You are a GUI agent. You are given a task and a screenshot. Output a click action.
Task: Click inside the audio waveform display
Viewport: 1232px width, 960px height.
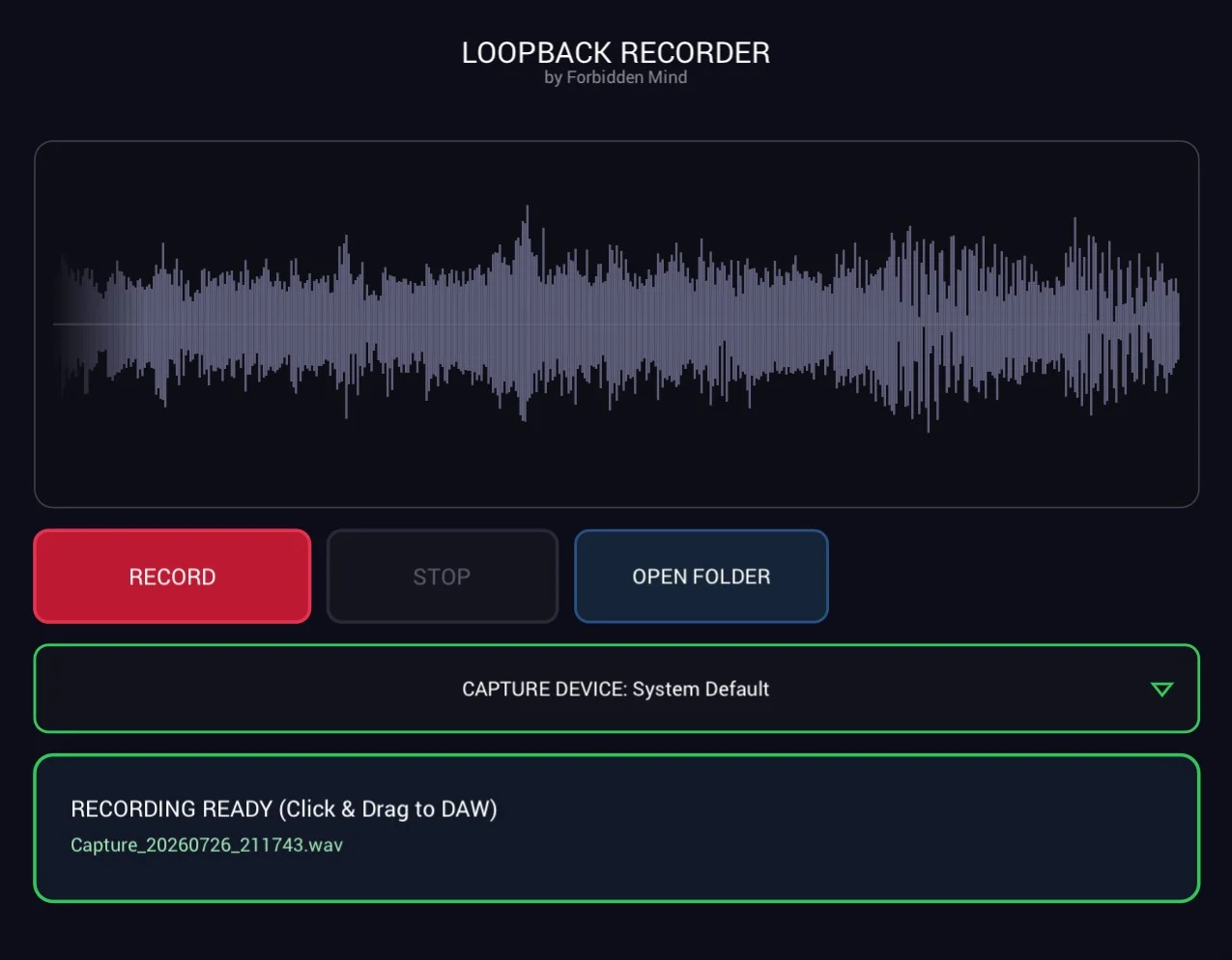click(x=616, y=325)
